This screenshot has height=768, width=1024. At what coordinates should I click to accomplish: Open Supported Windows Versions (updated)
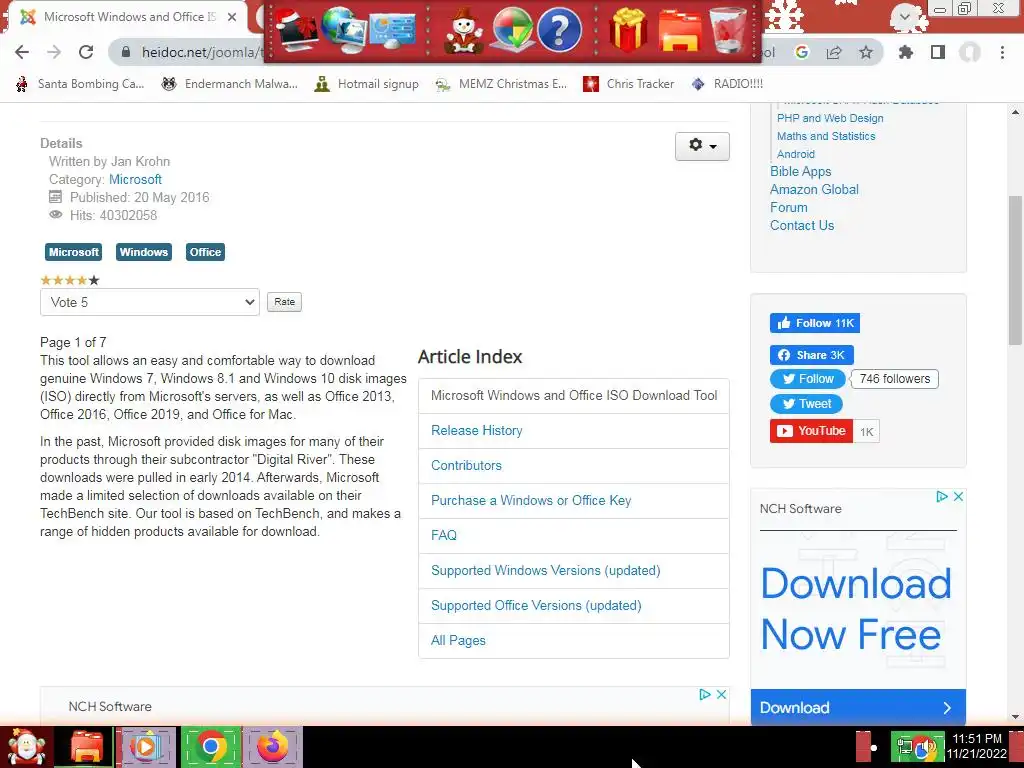point(545,570)
